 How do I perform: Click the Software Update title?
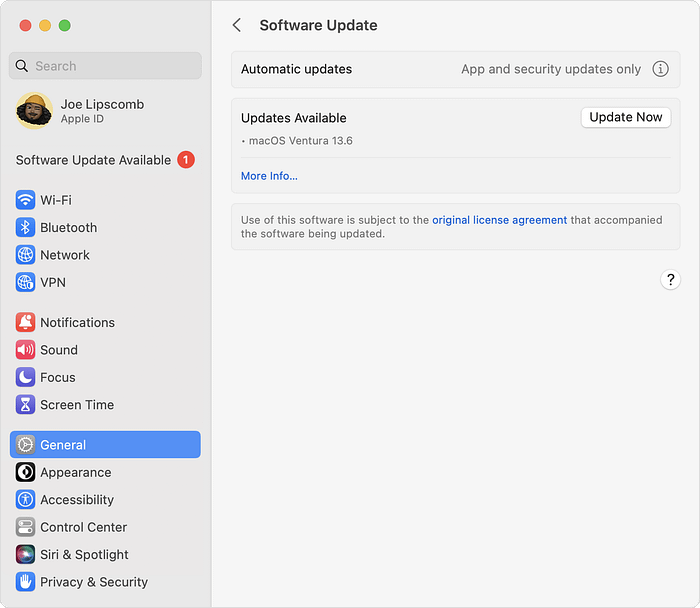pos(318,25)
